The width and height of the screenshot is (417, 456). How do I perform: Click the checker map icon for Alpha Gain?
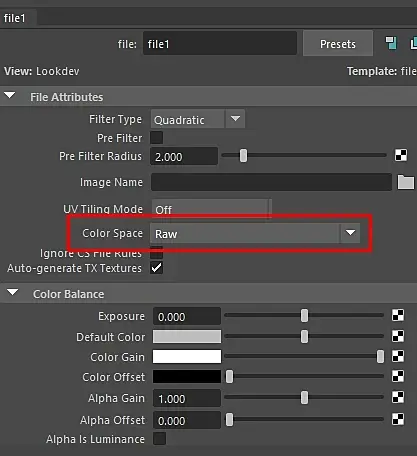pyautogui.click(x=398, y=397)
